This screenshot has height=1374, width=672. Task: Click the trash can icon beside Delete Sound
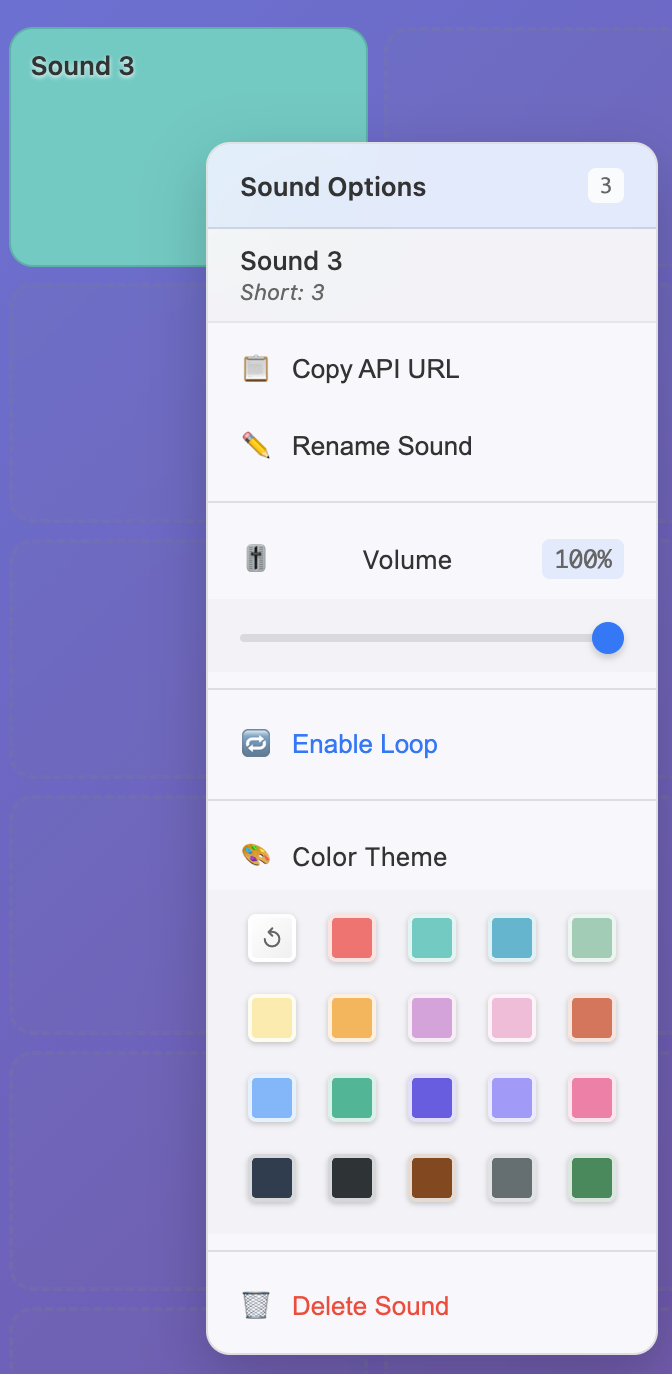tap(256, 1305)
